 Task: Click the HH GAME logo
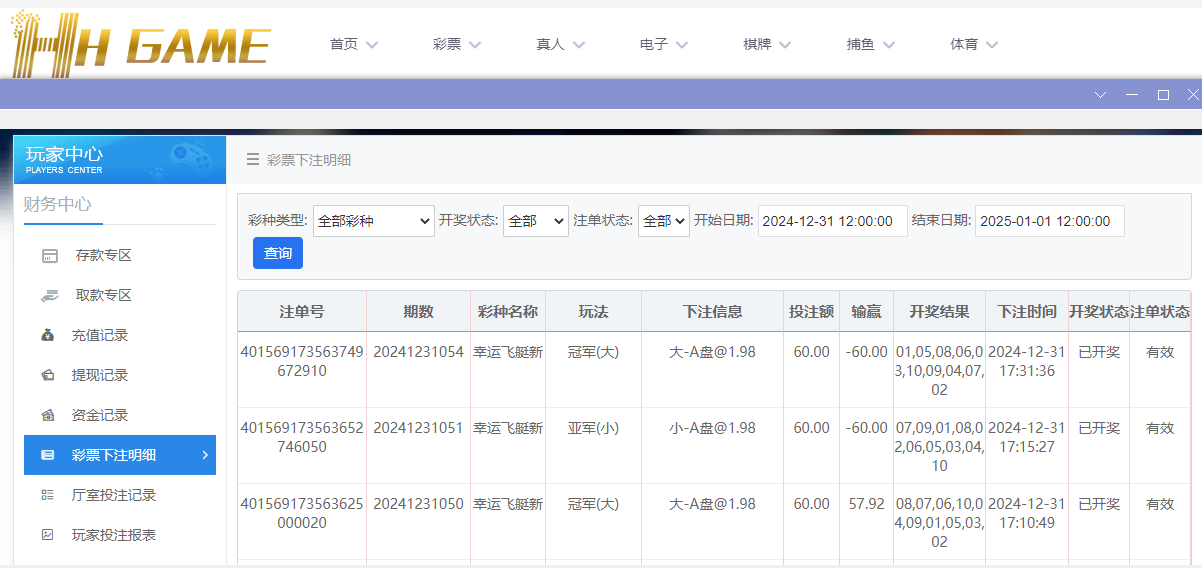(140, 44)
